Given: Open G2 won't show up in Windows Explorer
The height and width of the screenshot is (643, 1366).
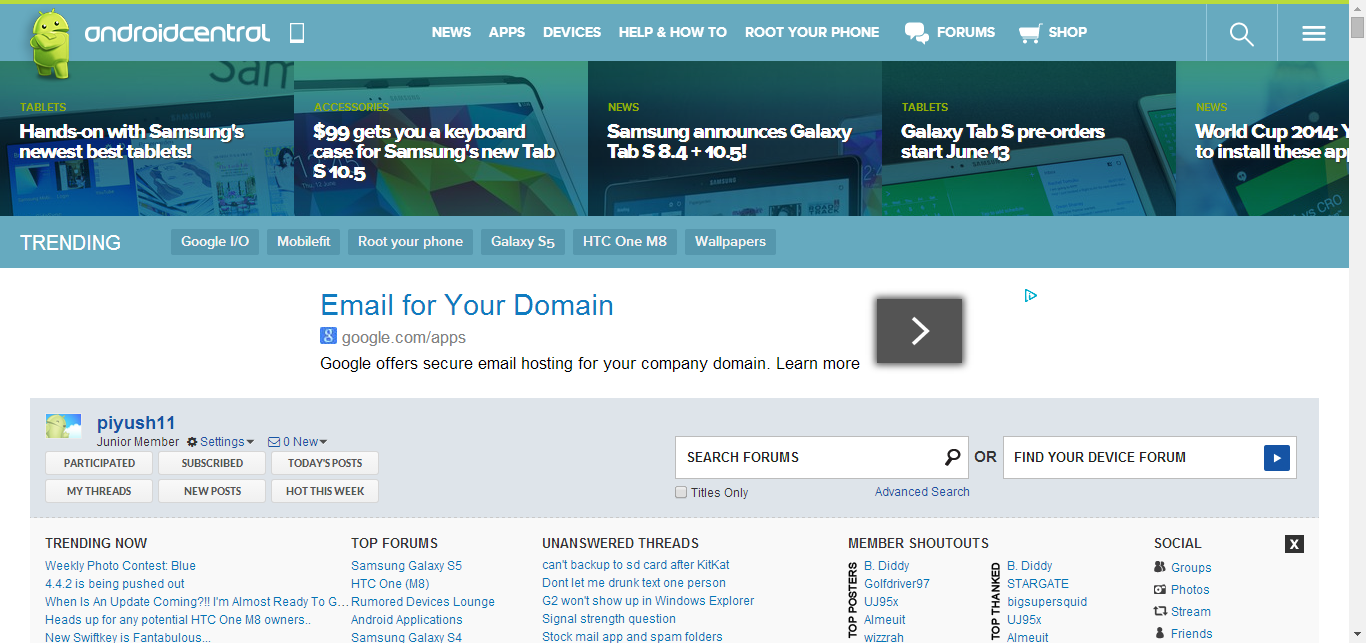Looking at the screenshot, I should point(648,601).
